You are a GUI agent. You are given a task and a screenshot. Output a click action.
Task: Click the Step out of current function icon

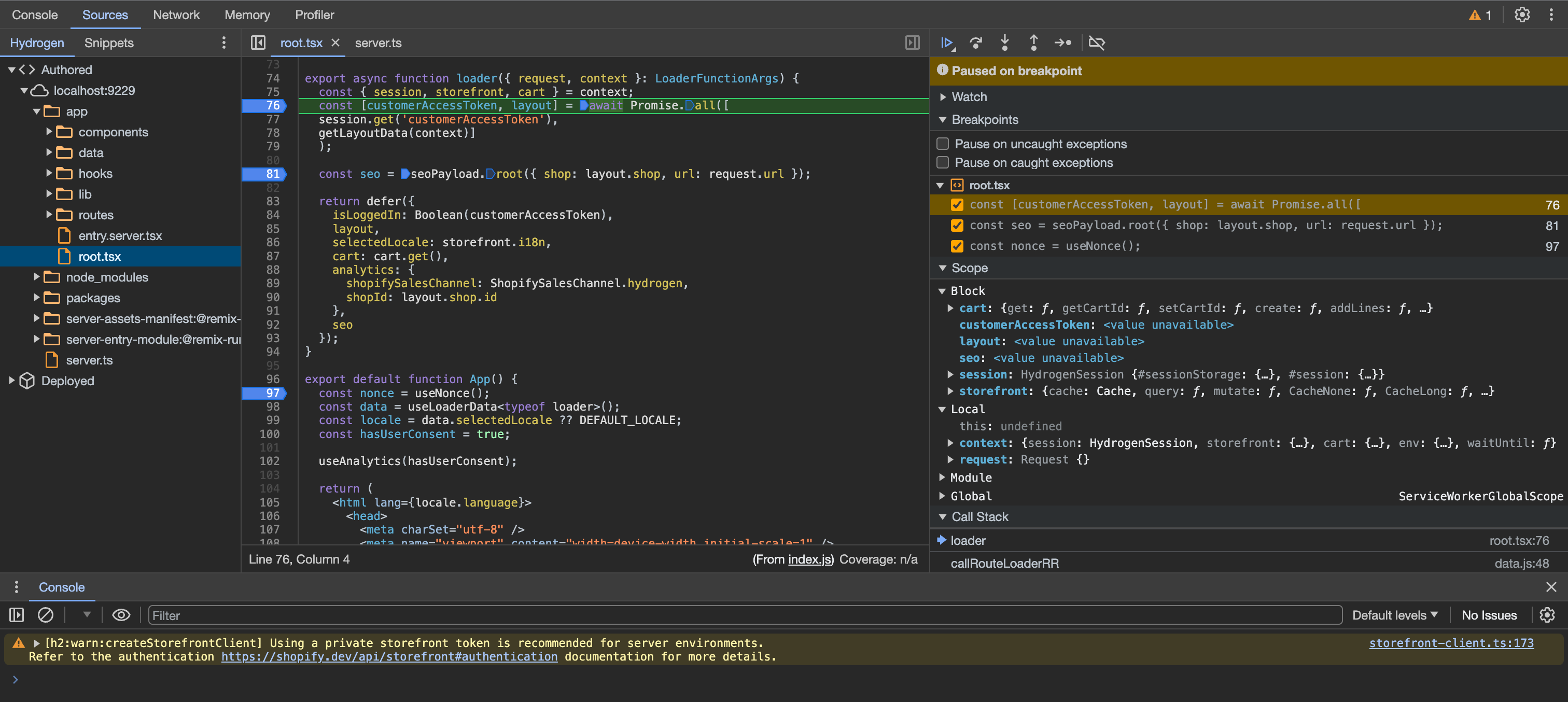coord(1035,42)
